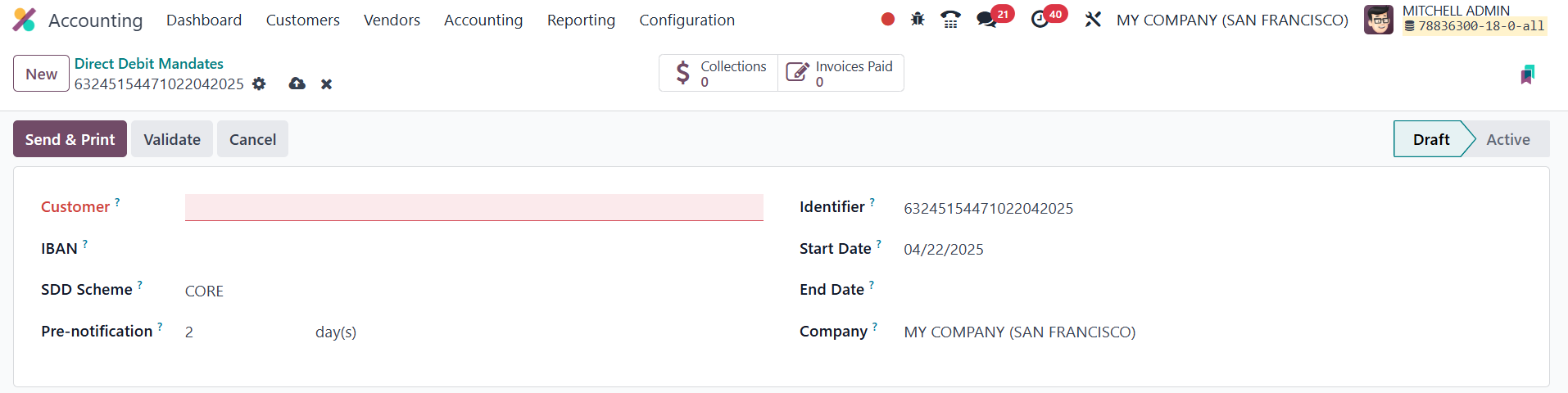Screen dimensions: 1568x393
Task: Click the Accounting app logo icon
Action: 25,20
